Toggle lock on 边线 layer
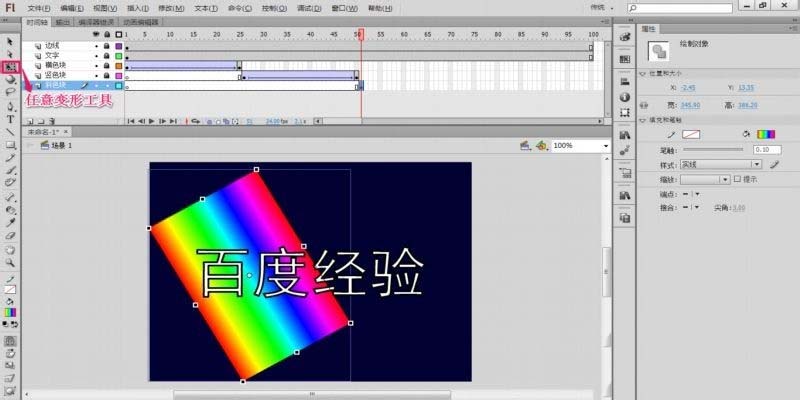 click(x=107, y=46)
